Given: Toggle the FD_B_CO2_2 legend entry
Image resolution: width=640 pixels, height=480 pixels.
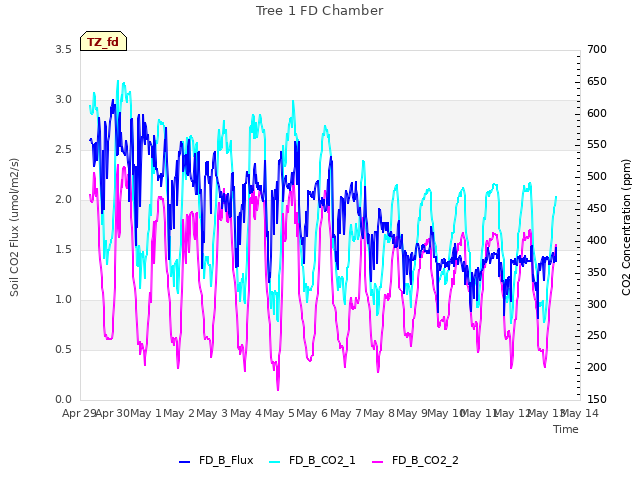Looking at the screenshot, I should pos(415,460).
